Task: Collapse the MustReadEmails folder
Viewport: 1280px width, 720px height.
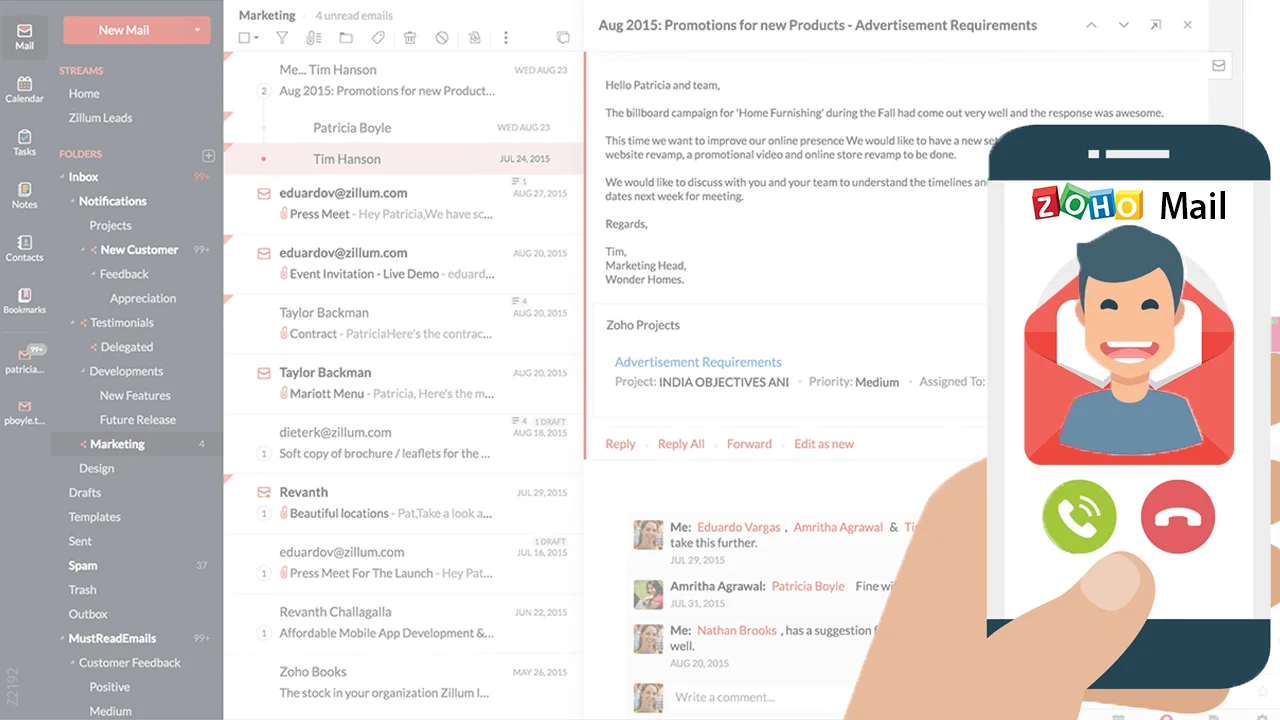Action: (x=62, y=638)
